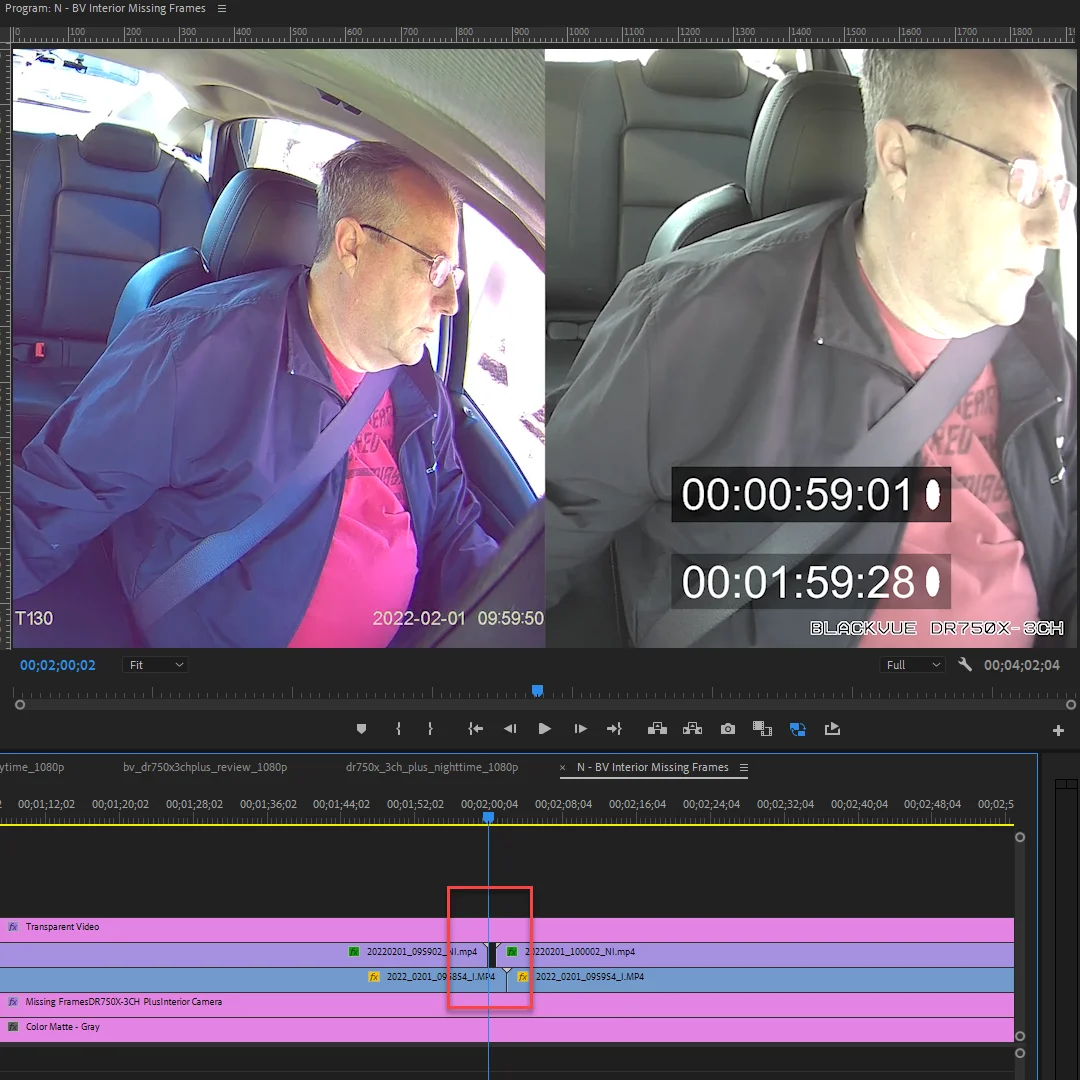Image resolution: width=1080 pixels, height=1080 pixels.
Task: Step forward one frame
Action: point(580,729)
